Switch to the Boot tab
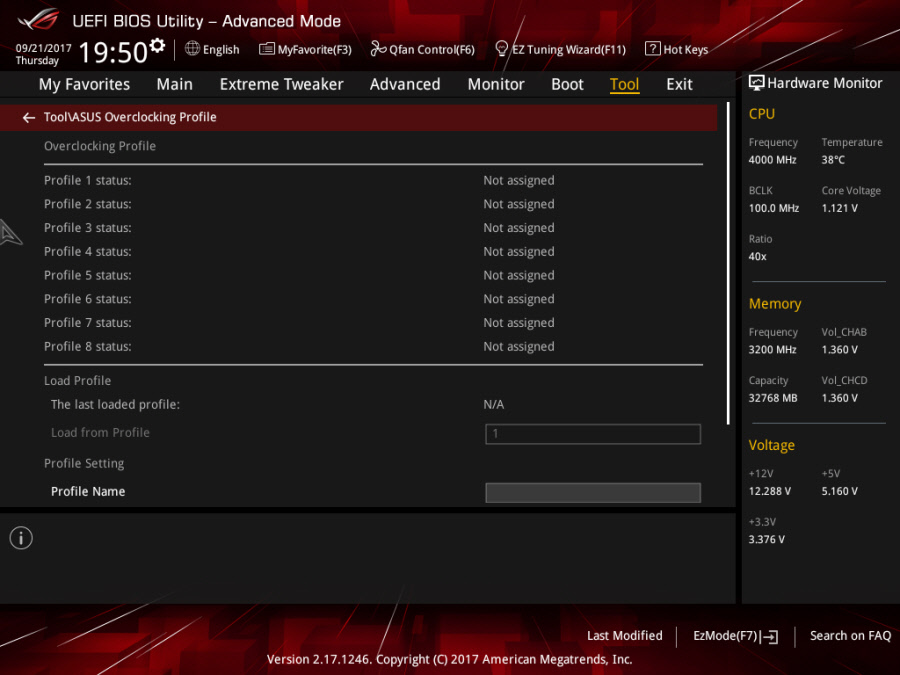The height and width of the screenshot is (675, 900). [x=567, y=84]
